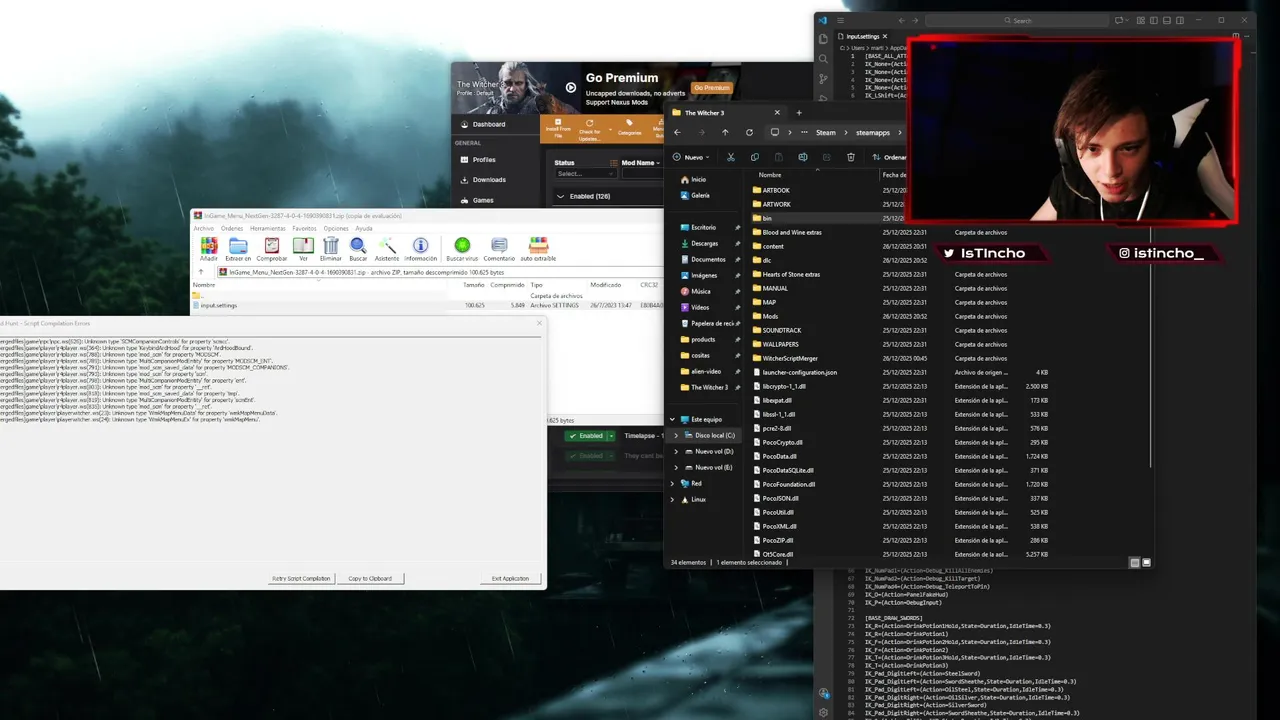Click Vortex play game button on banner

[571, 87]
